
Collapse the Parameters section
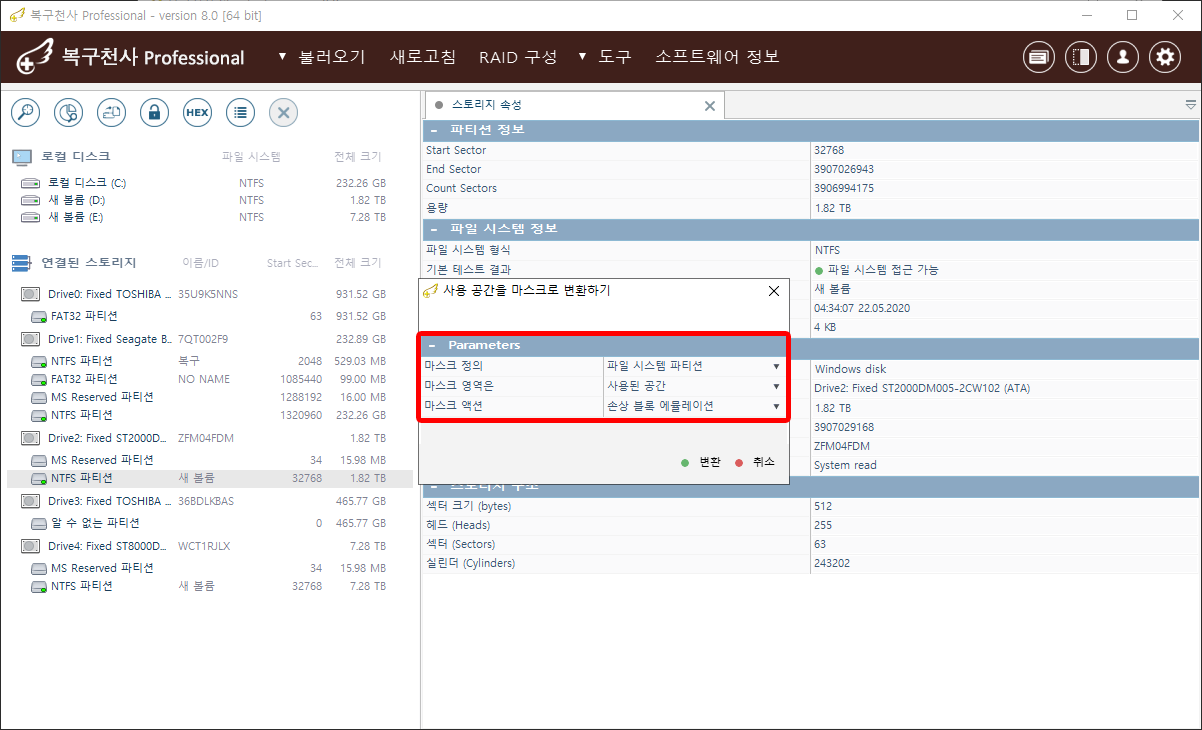pos(433,345)
